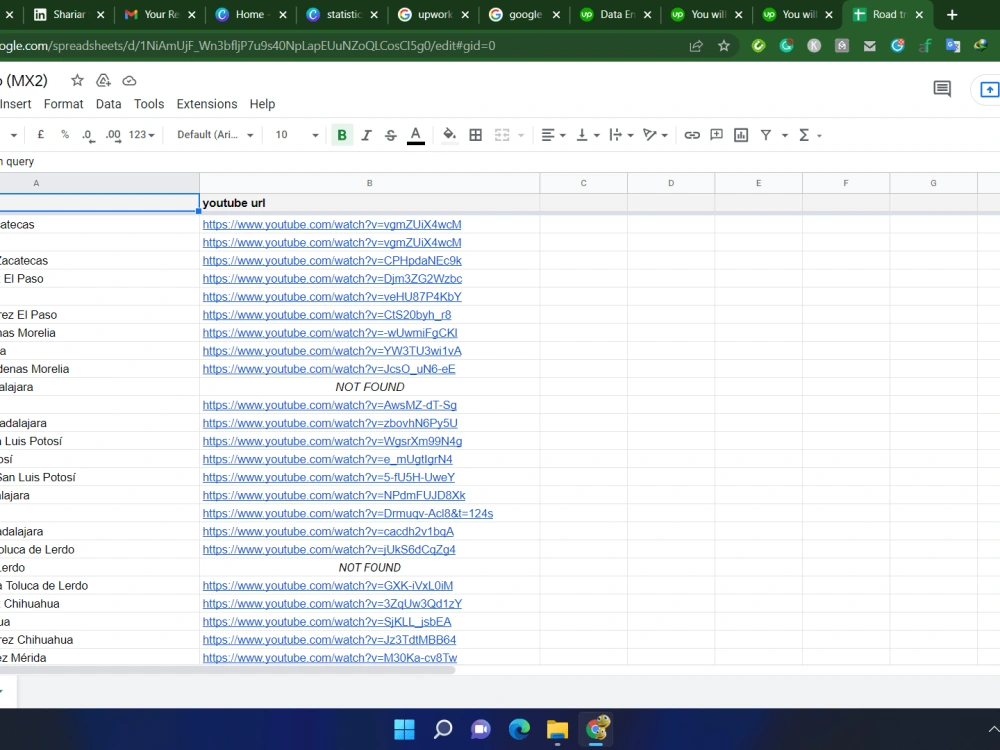Open link ending veHU87P4KbY

[332, 297]
